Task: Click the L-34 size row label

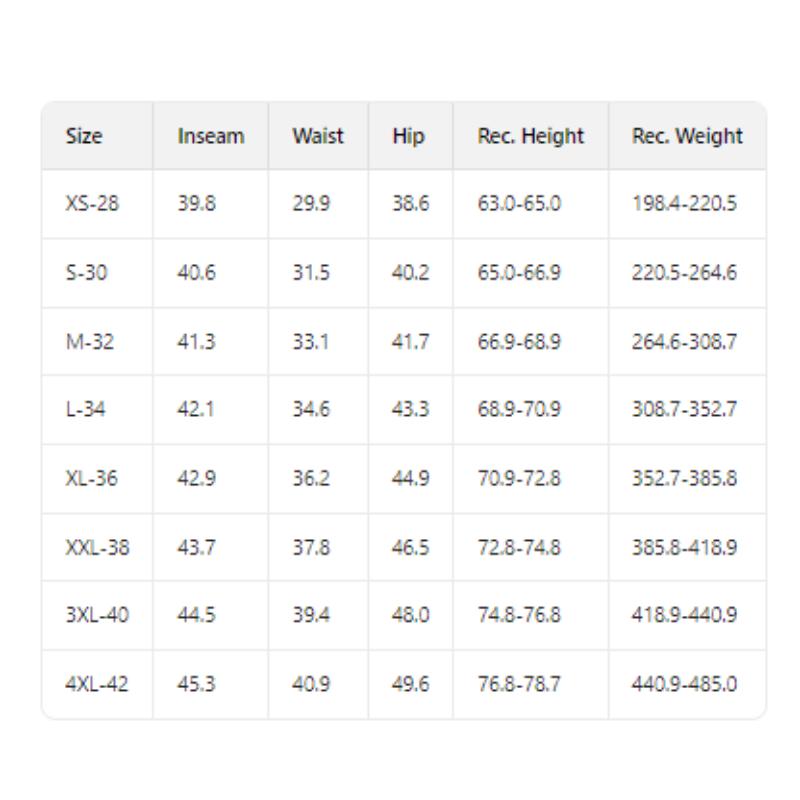Action: (87, 410)
